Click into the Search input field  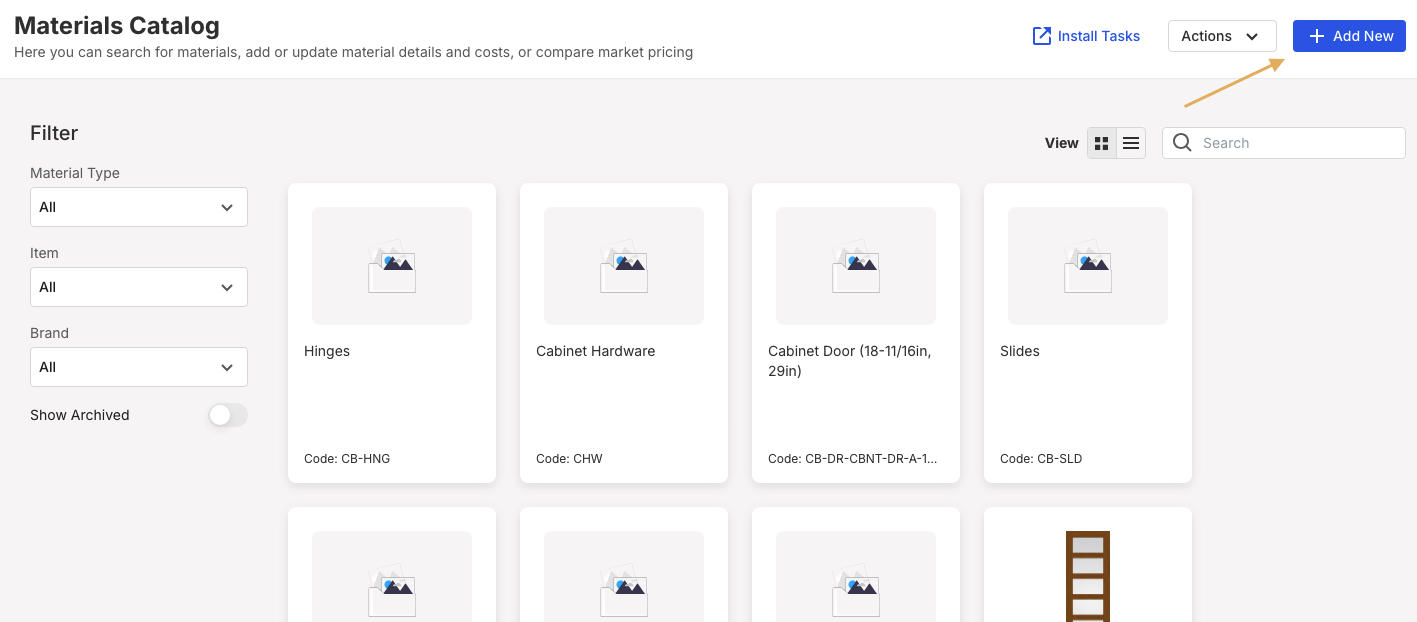coord(1284,143)
